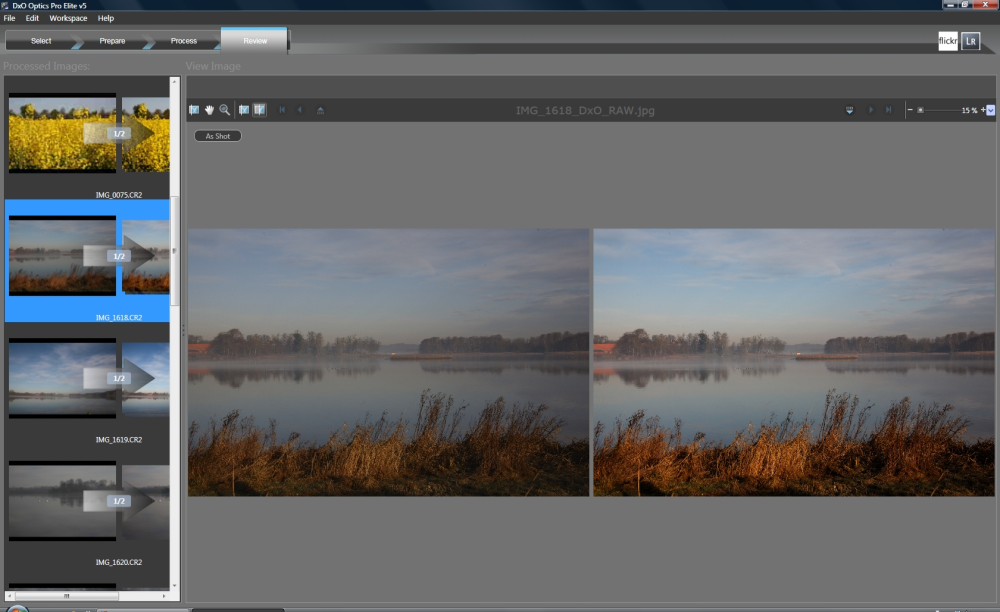Expand output versions of IMG_0075.CR2
1000x612 pixels.
119,133
